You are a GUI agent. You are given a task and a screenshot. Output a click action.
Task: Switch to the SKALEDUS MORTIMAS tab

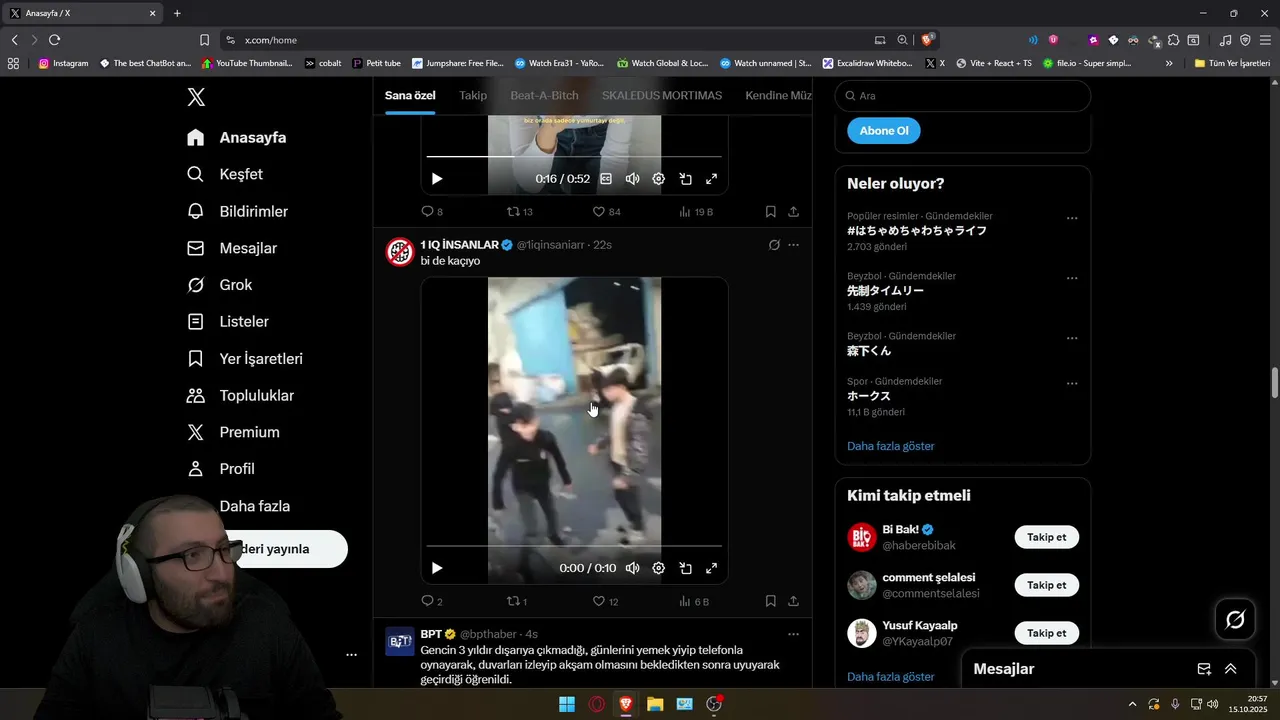pos(662,95)
